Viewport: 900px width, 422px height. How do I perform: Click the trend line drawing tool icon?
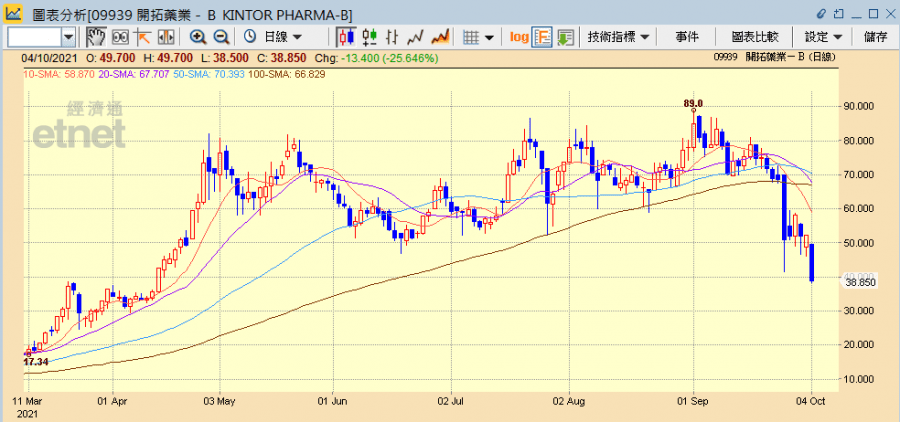pos(141,37)
